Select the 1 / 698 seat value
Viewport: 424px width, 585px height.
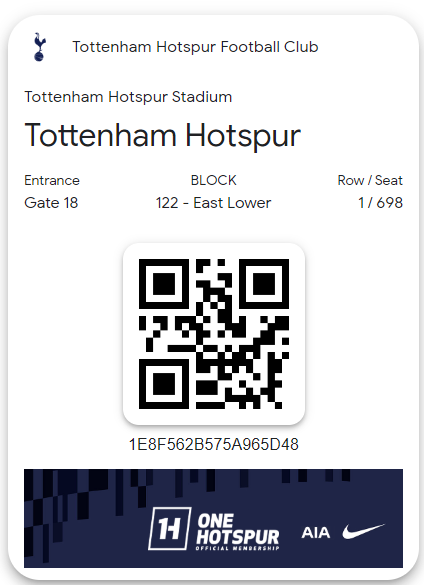point(380,203)
